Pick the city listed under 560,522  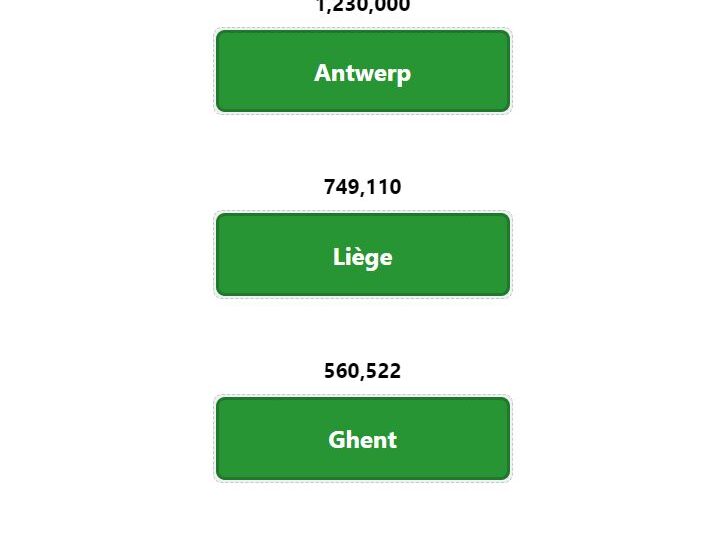363,438
